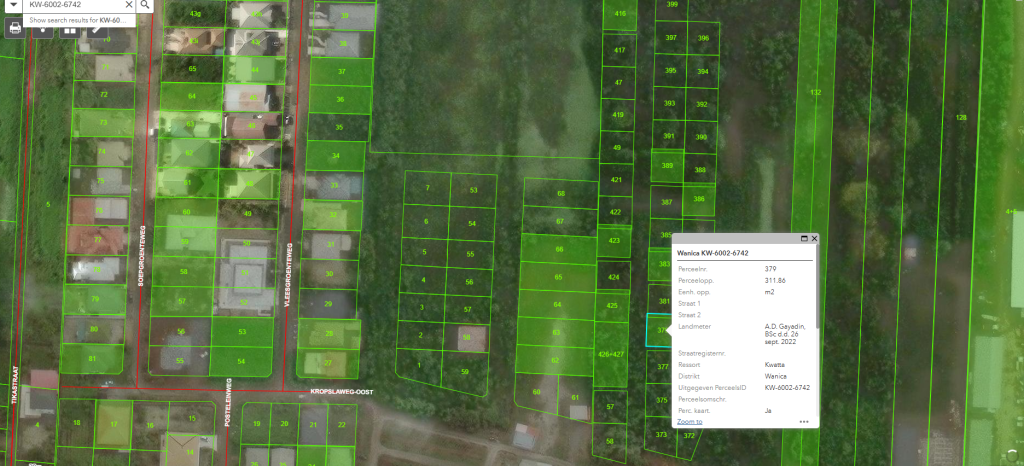Expand the search source dropdown arrow
The height and width of the screenshot is (466, 1024).
[12, 5]
